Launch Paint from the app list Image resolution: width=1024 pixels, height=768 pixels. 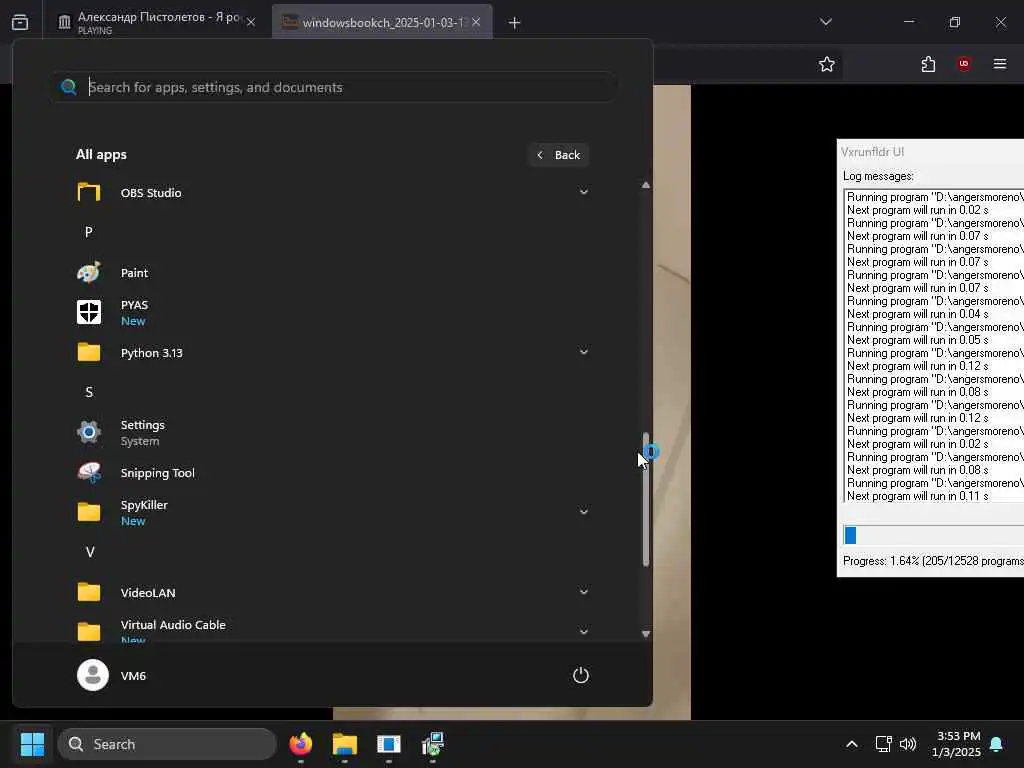point(333,272)
